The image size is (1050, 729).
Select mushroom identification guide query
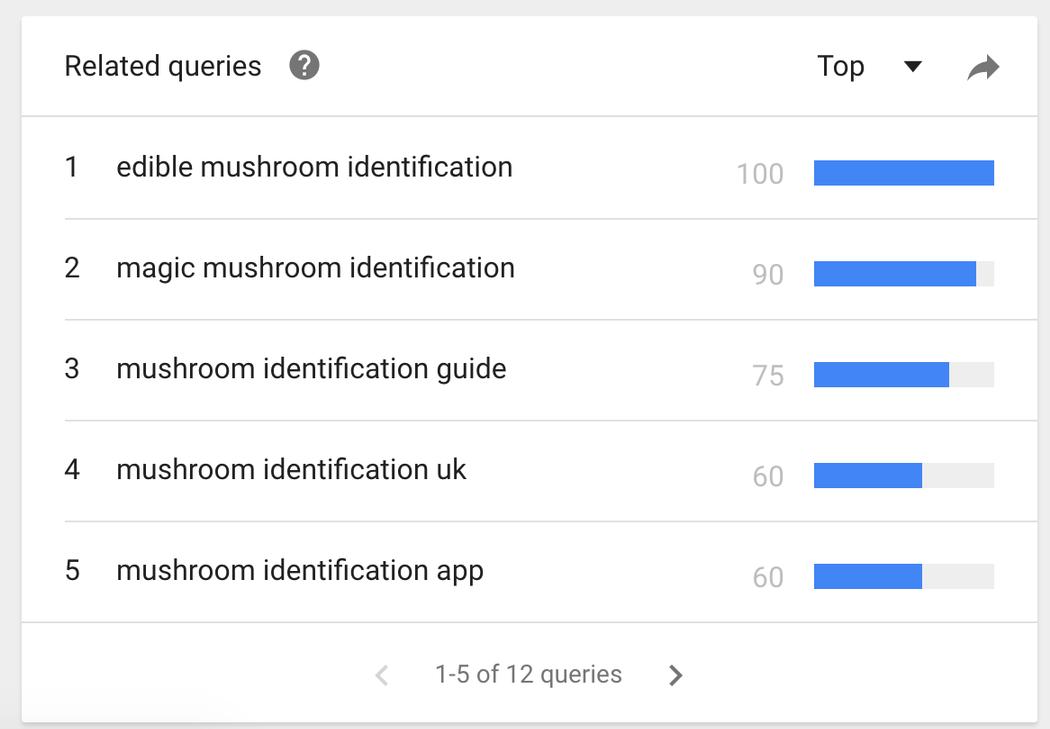click(311, 369)
